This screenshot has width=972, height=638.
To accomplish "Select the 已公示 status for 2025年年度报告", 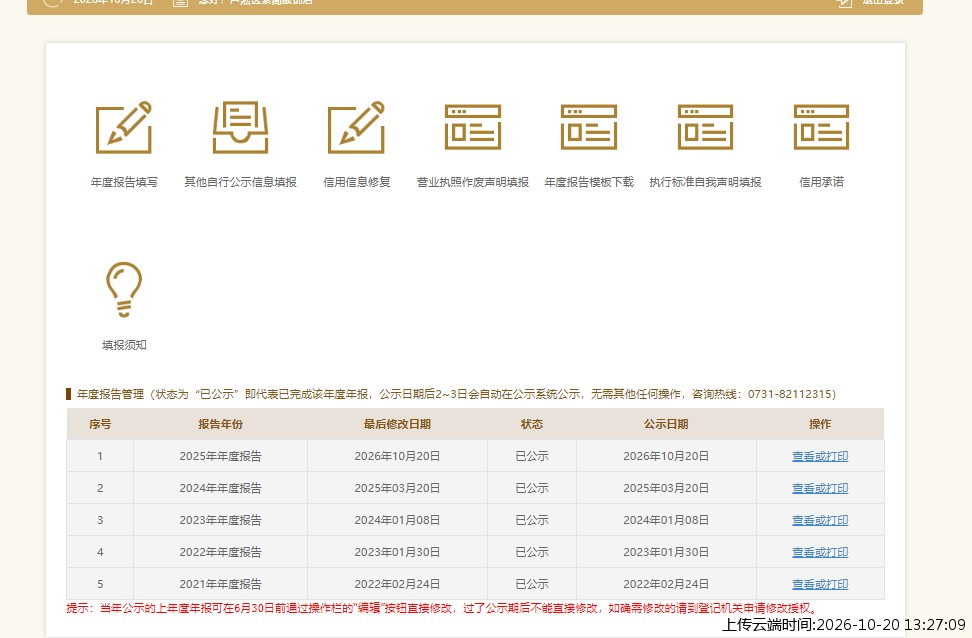I will (x=532, y=456).
